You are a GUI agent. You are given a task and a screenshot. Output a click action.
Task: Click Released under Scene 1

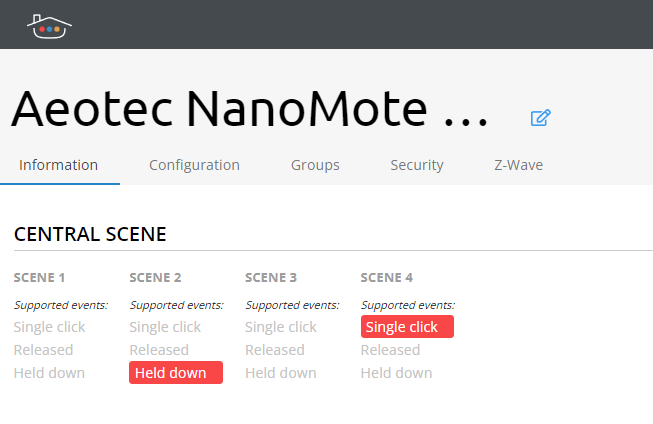(x=43, y=350)
